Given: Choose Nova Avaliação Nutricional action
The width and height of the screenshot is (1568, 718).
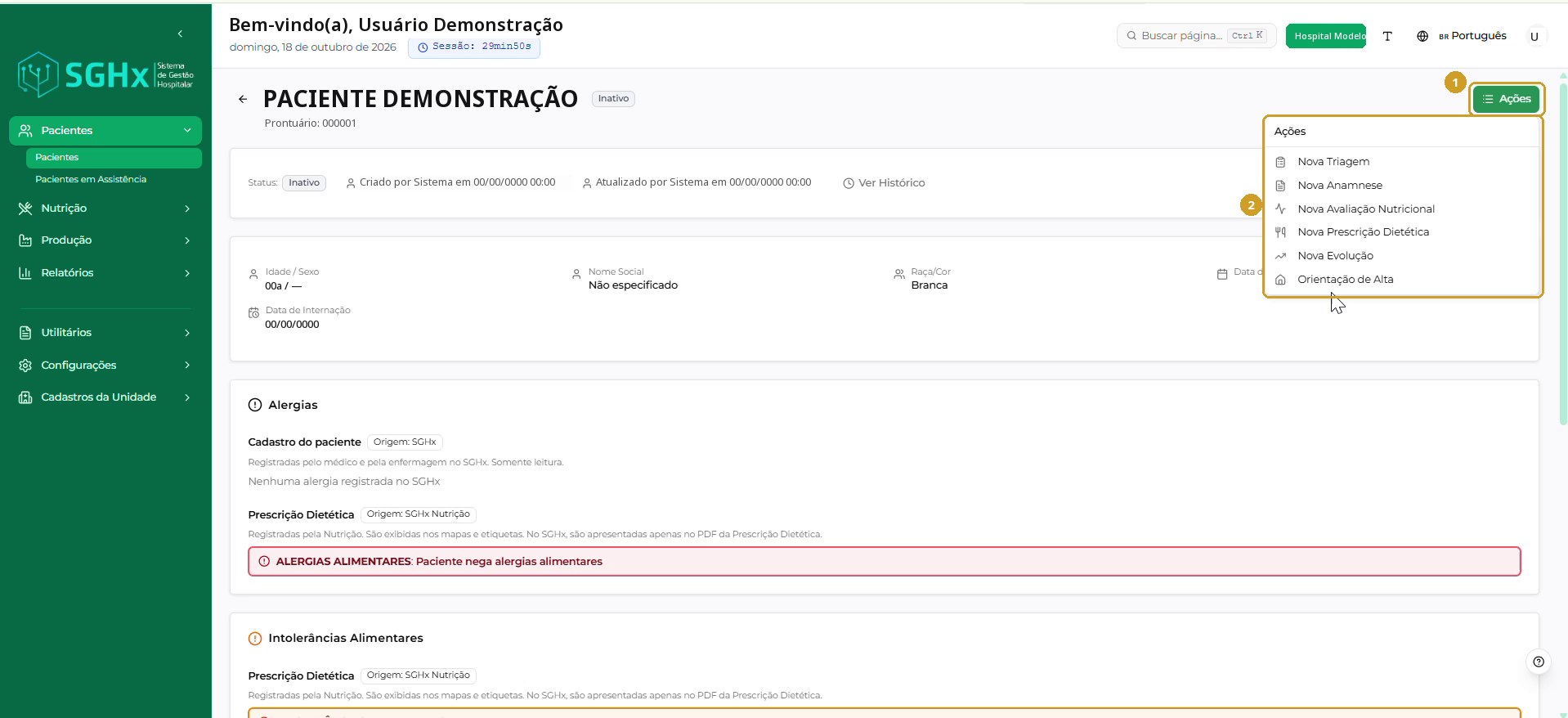Looking at the screenshot, I should 1403,209.
